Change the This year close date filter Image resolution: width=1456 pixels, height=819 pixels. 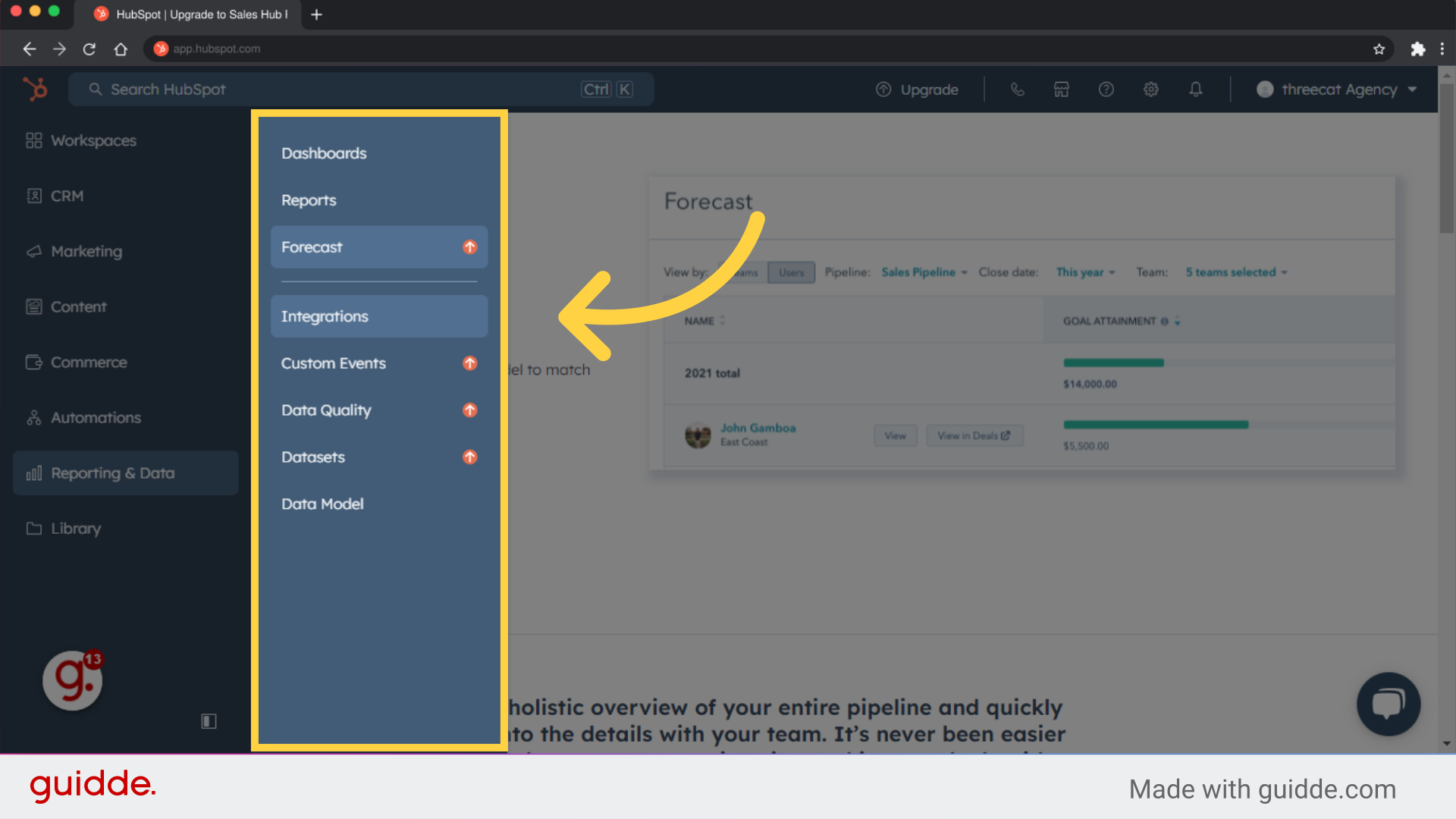(x=1085, y=272)
